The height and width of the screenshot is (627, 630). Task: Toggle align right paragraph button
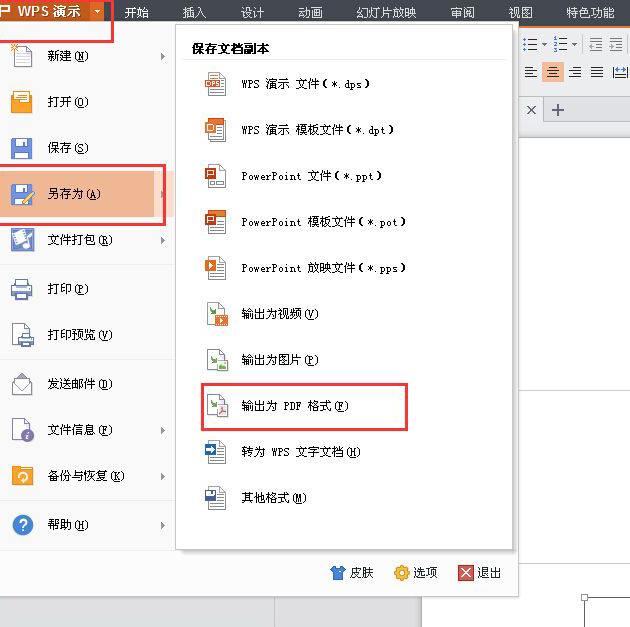point(575,72)
